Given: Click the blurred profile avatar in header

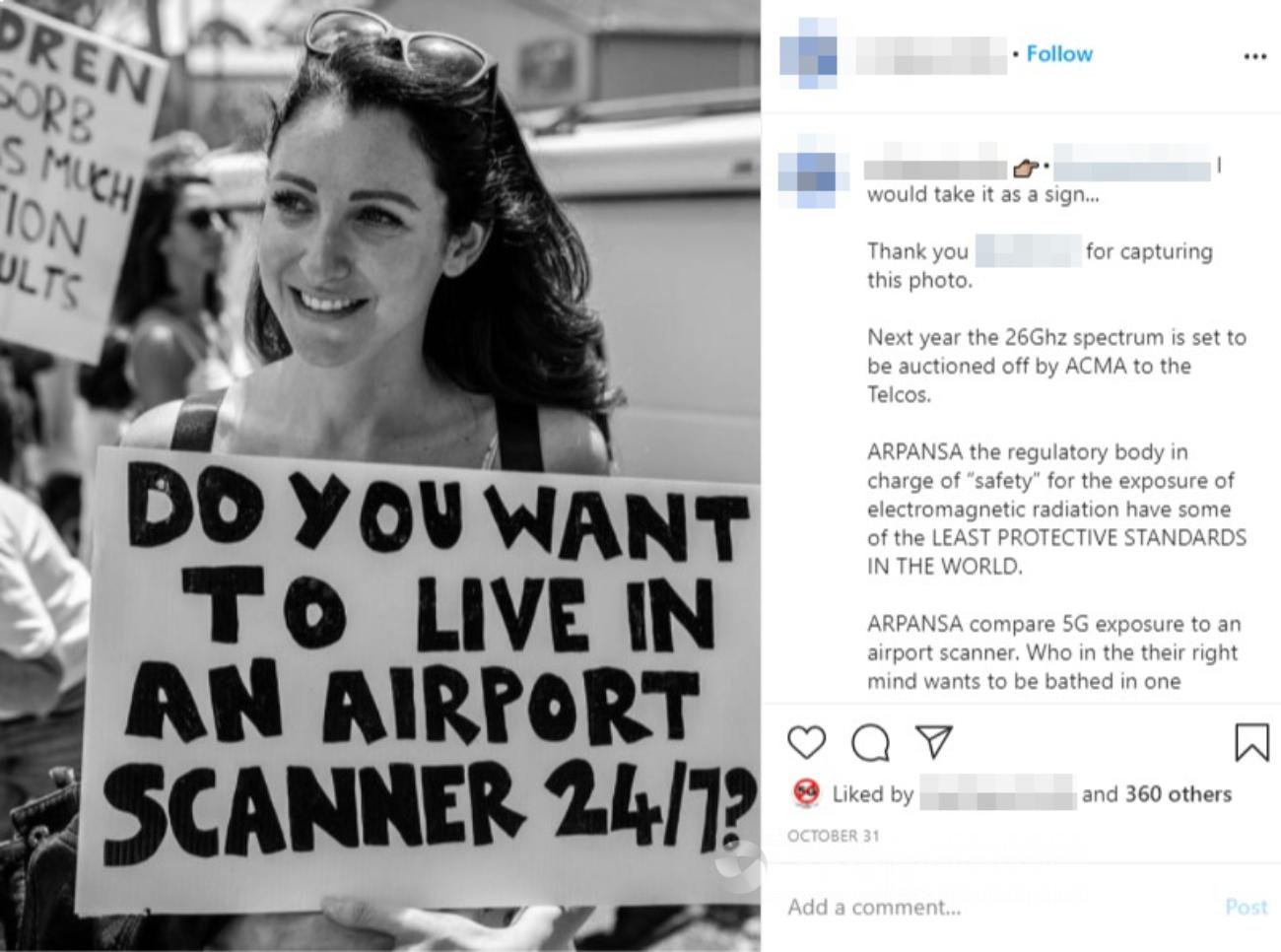Looking at the screenshot, I should (x=808, y=54).
